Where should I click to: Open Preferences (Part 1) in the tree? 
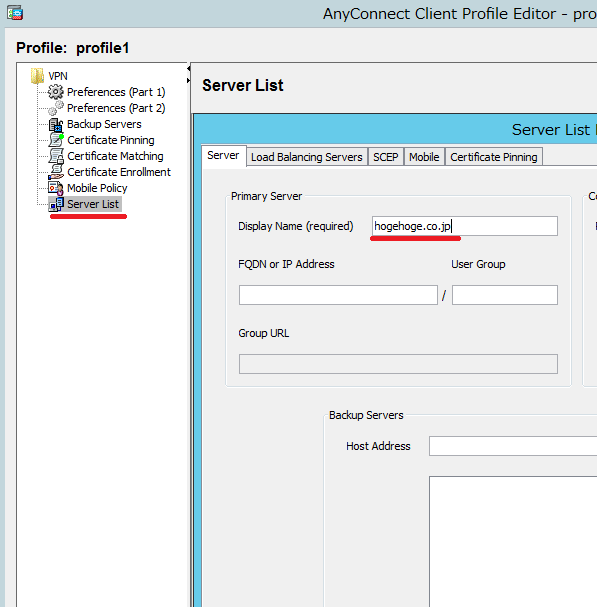[116, 92]
